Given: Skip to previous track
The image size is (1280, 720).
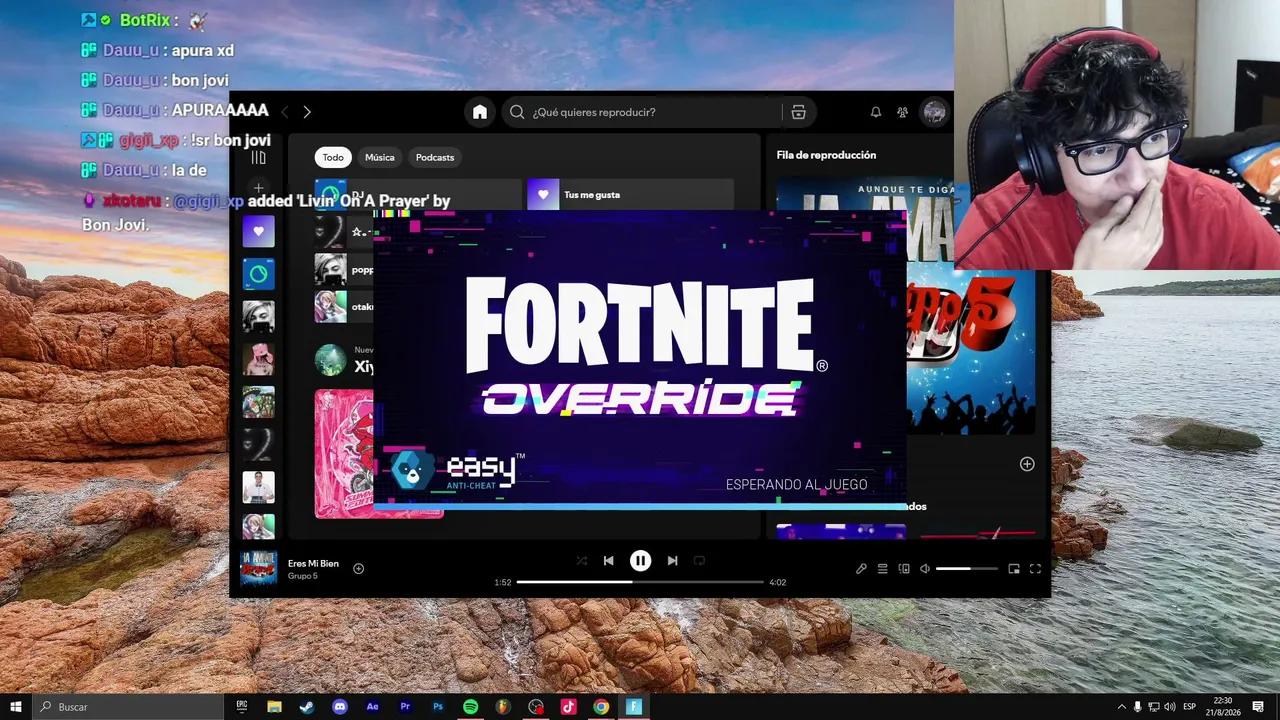Looking at the screenshot, I should [608, 561].
